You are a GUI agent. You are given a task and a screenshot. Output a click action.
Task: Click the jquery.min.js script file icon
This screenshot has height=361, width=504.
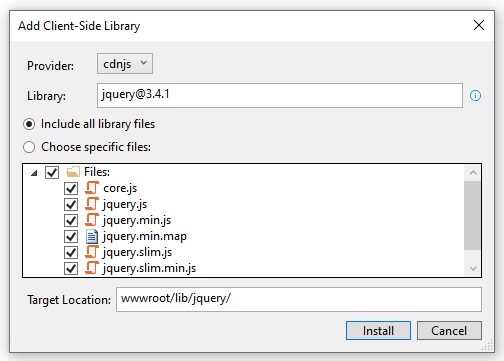(x=92, y=220)
